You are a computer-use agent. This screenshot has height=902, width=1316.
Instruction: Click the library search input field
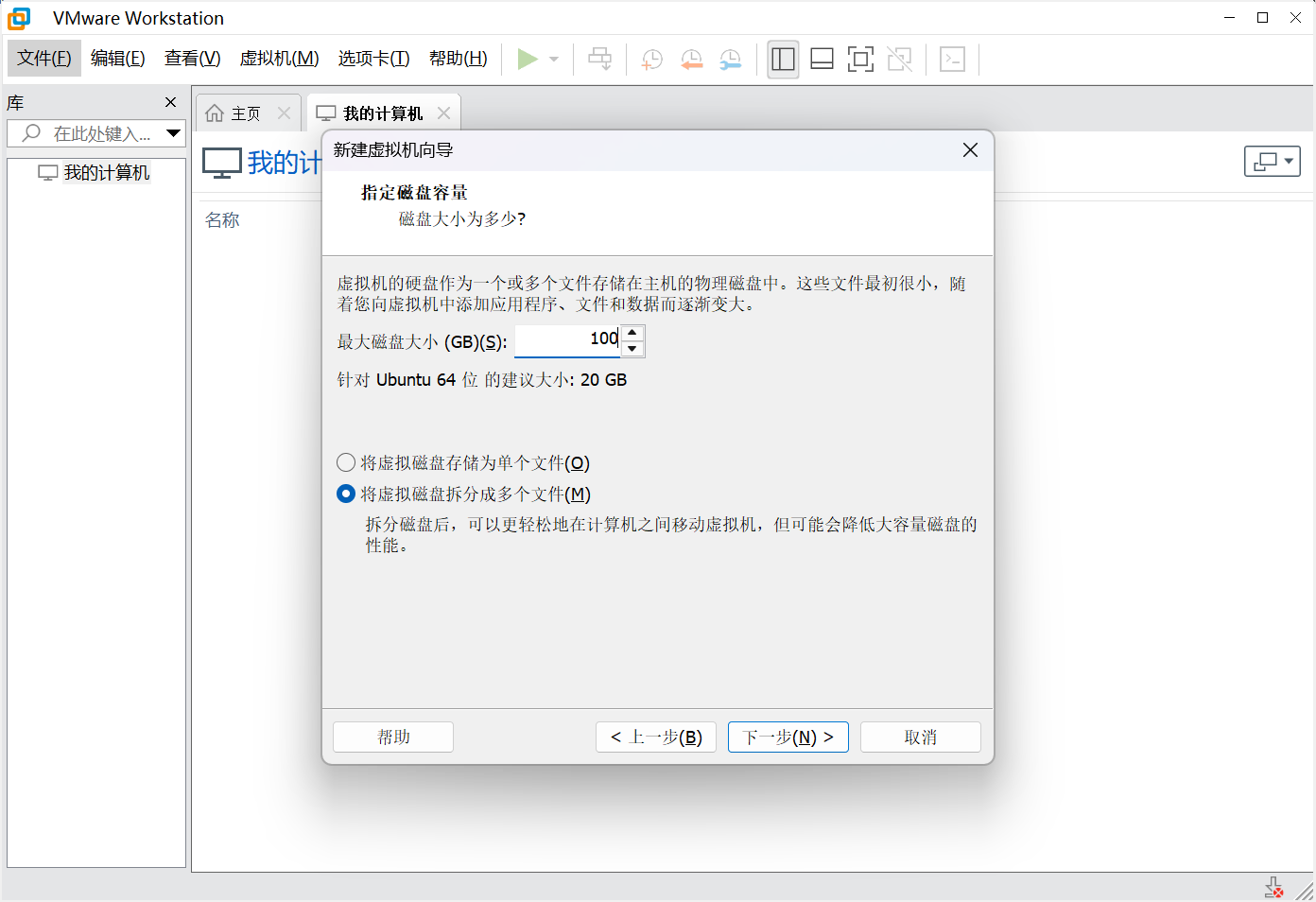102,133
